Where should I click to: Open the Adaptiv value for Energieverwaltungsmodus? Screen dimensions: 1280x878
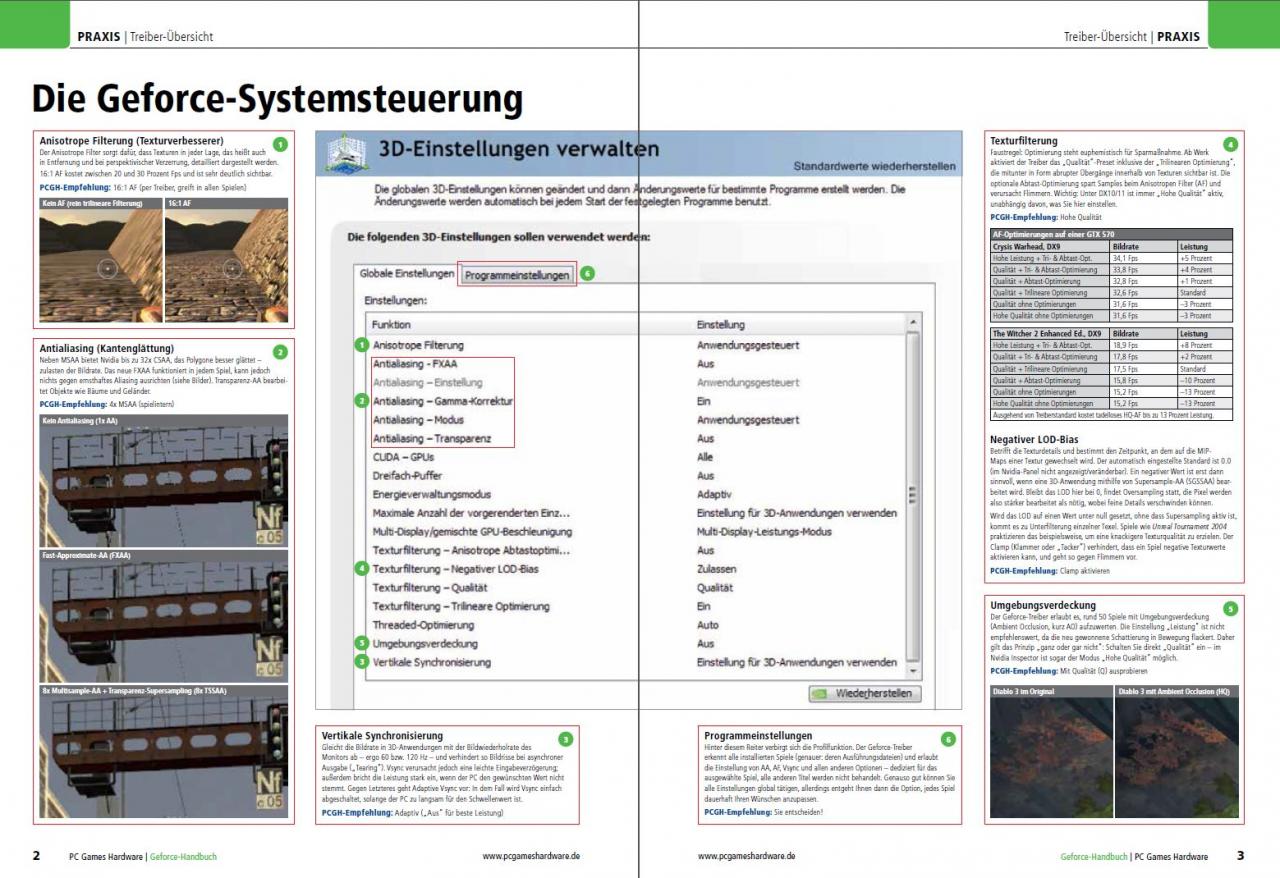(x=714, y=495)
